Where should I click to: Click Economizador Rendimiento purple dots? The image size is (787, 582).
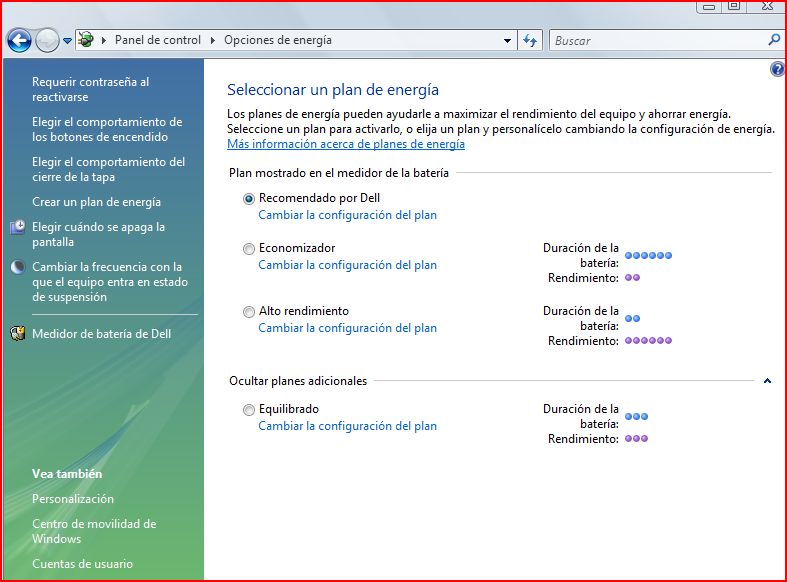coord(632,277)
